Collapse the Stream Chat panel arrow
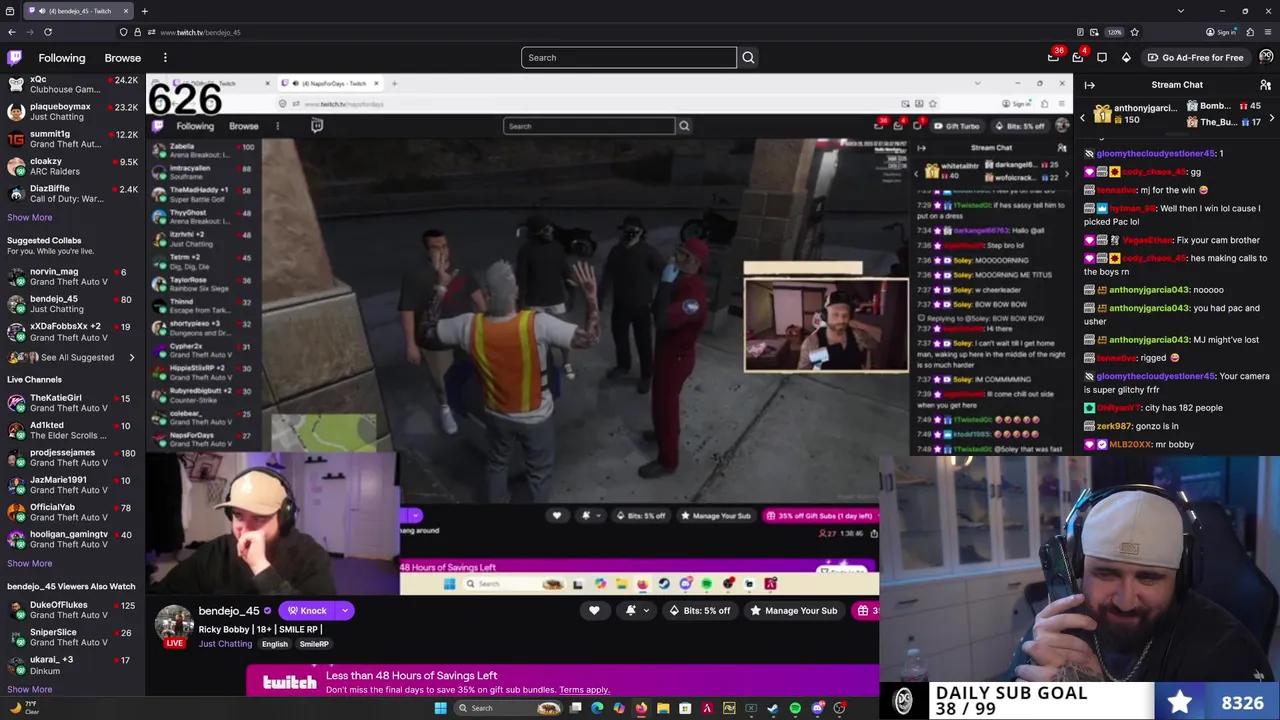Screen dimensions: 1280x720 [x=1090, y=85]
